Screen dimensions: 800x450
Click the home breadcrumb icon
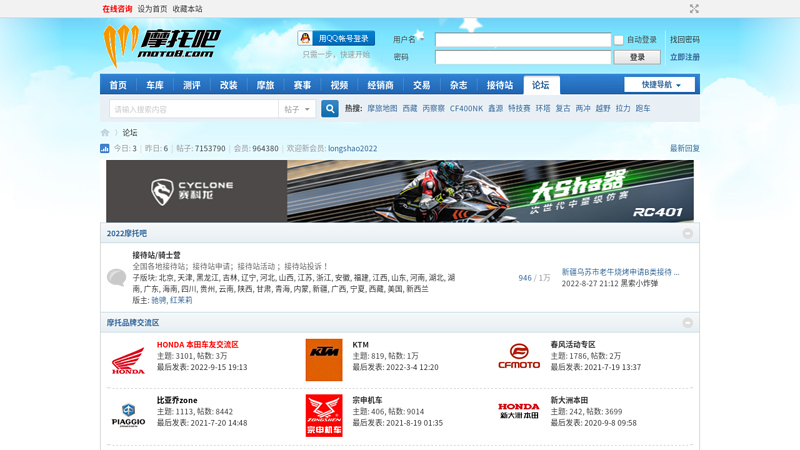pos(105,133)
